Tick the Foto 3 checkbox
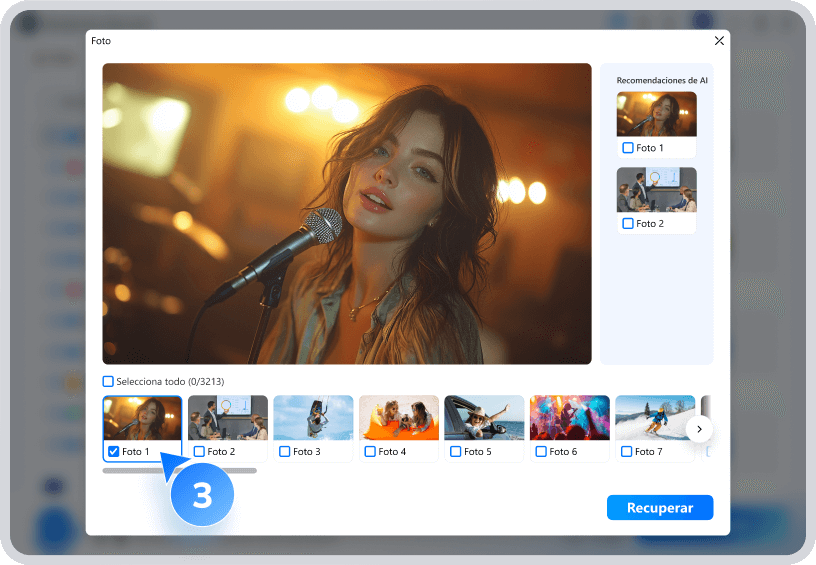The height and width of the screenshot is (565, 816). click(x=285, y=452)
